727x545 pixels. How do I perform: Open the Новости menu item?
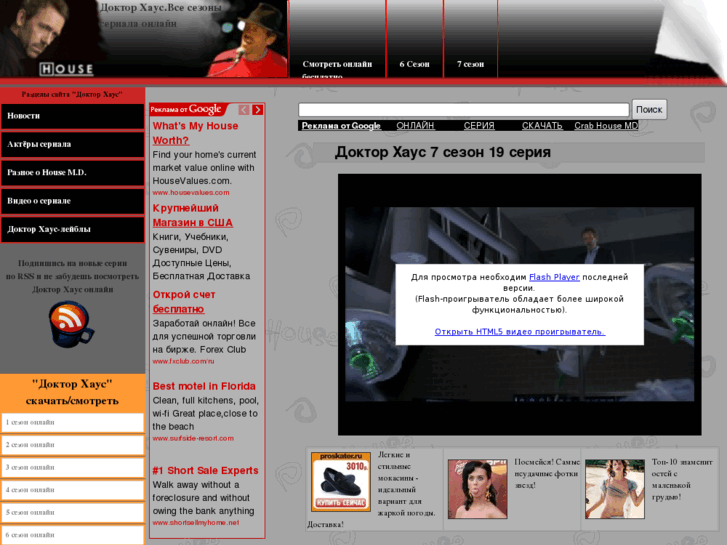click(72, 116)
